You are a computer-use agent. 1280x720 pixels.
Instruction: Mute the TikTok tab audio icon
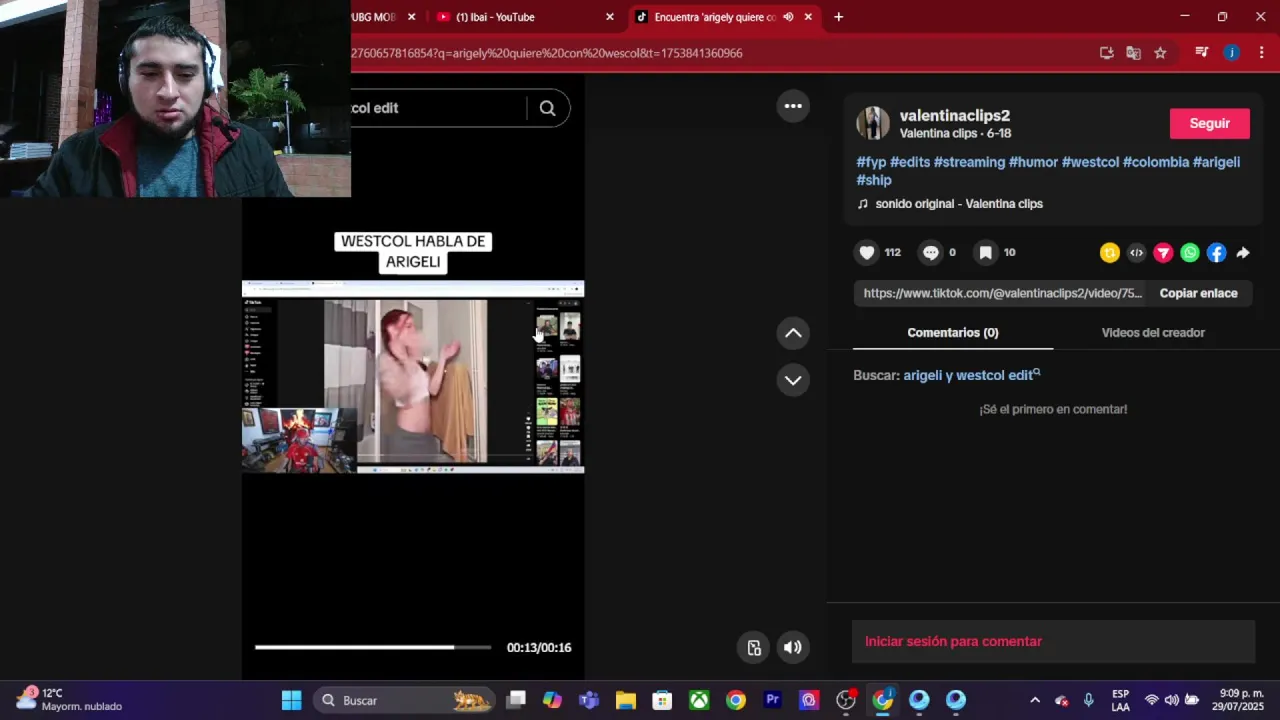pyautogui.click(x=788, y=17)
